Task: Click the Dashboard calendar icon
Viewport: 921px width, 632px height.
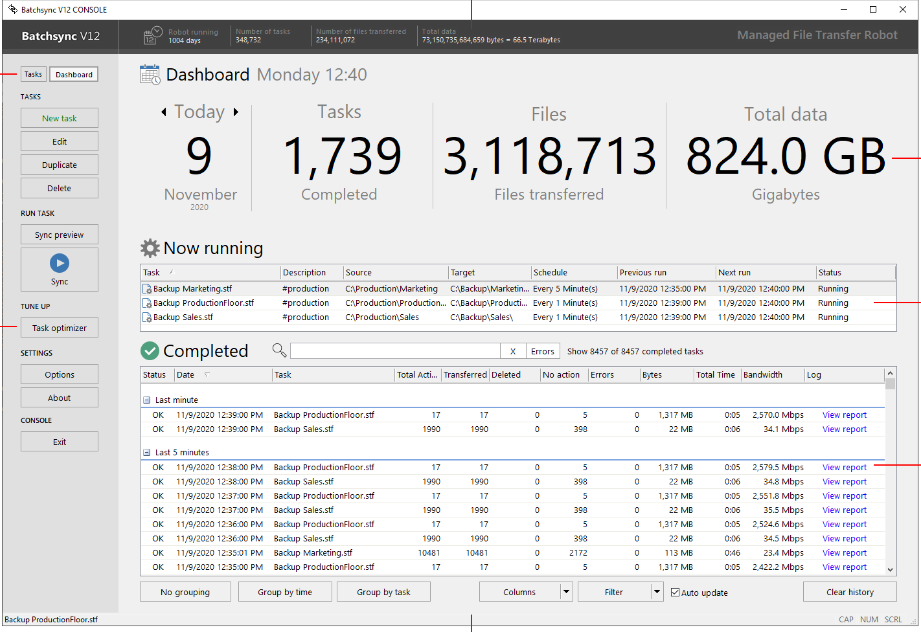Action: 150,74
